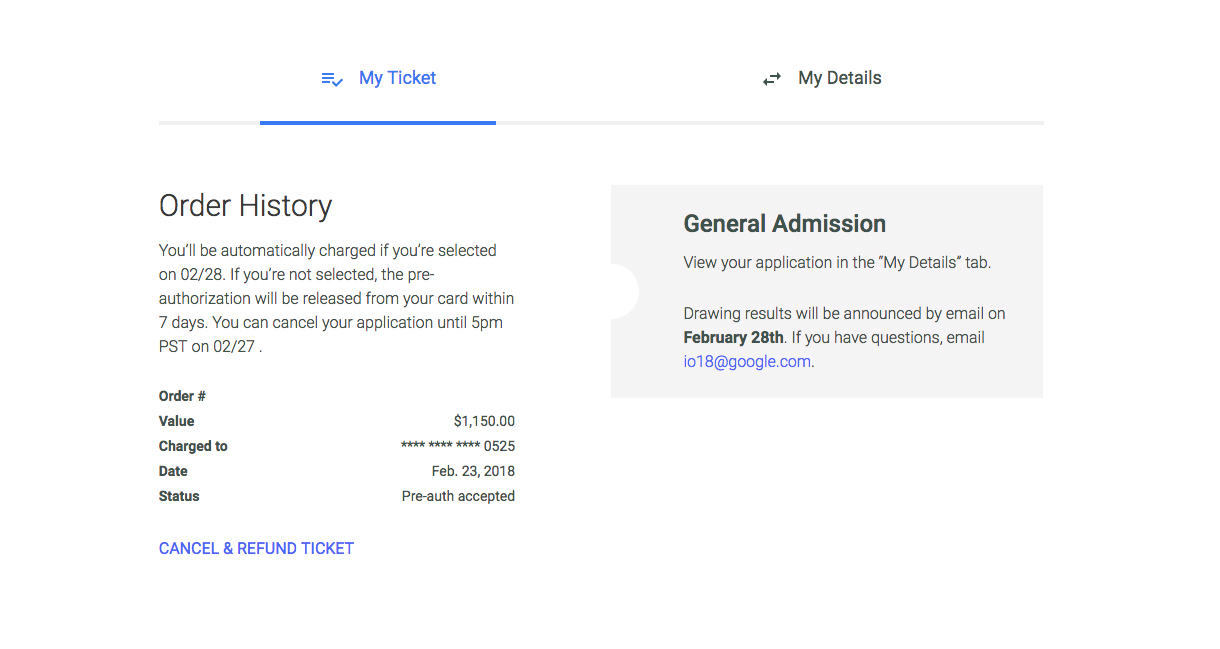Click the Pre-auth accepted status text

click(458, 496)
